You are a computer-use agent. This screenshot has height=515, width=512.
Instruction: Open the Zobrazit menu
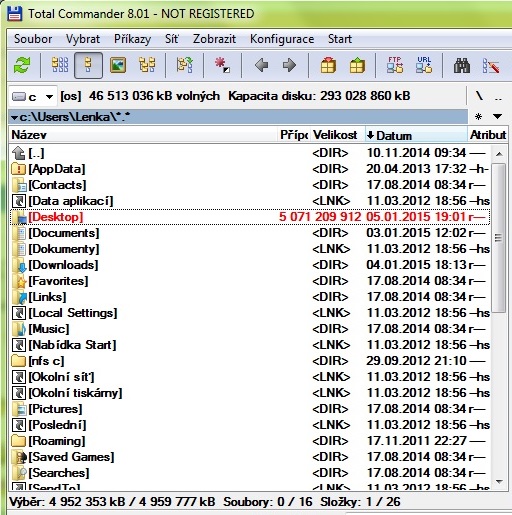click(x=214, y=39)
